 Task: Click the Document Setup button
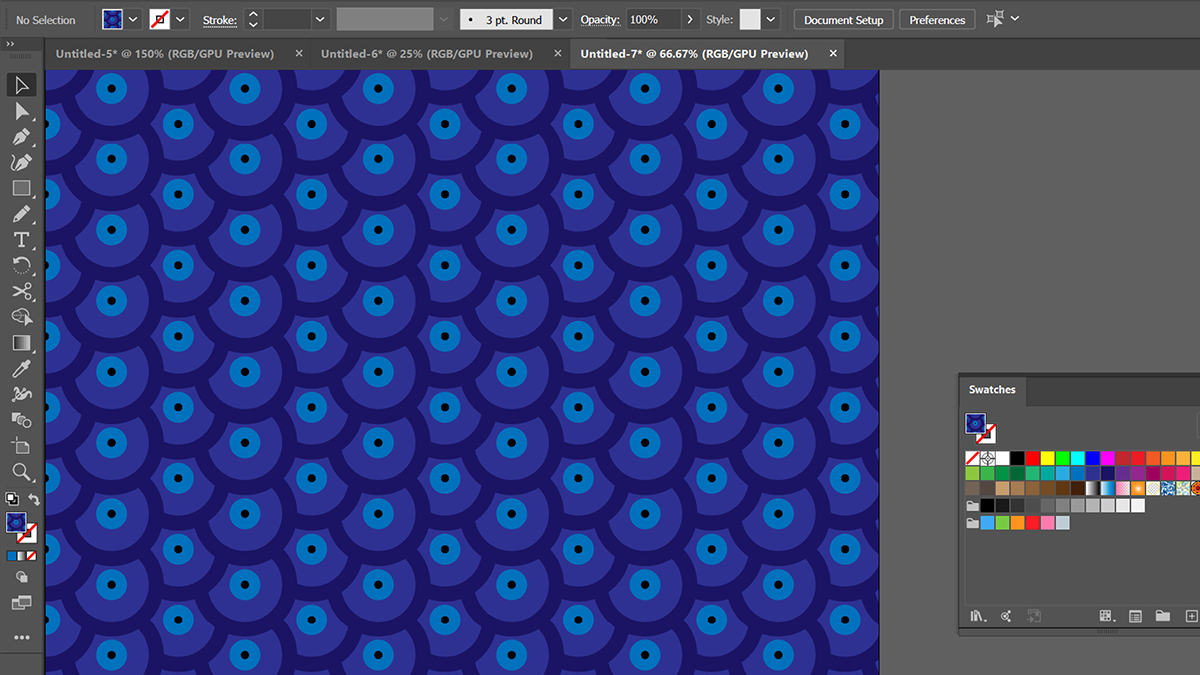pos(844,20)
